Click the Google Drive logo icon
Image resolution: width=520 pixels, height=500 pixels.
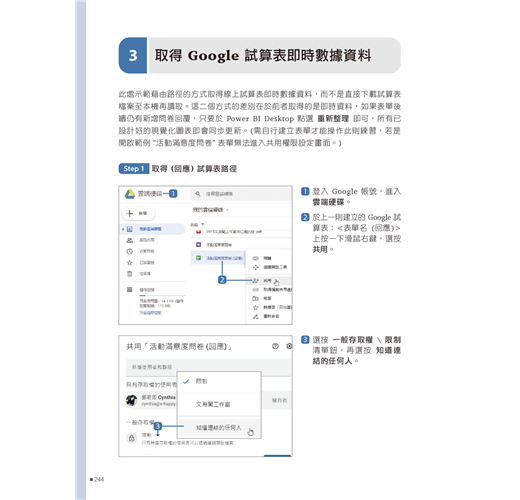pyautogui.click(x=130, y=194)
